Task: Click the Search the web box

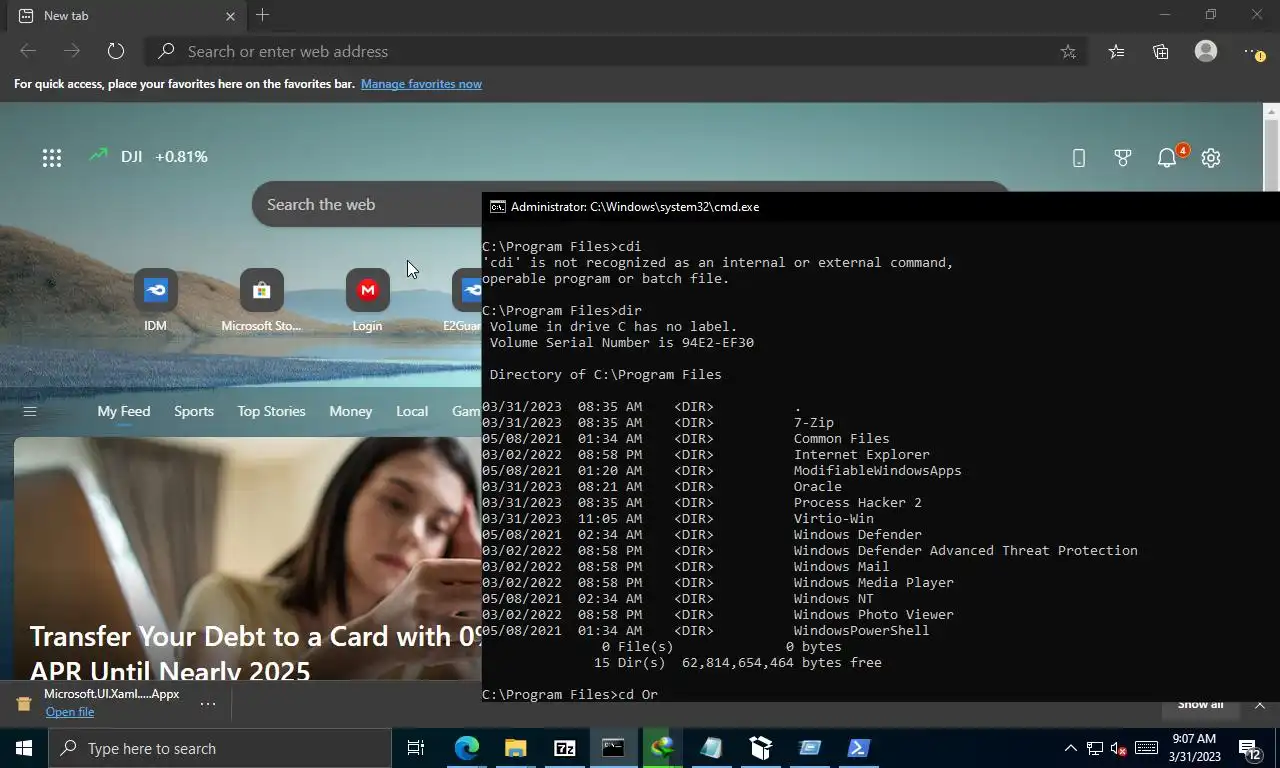Action: 367,204
